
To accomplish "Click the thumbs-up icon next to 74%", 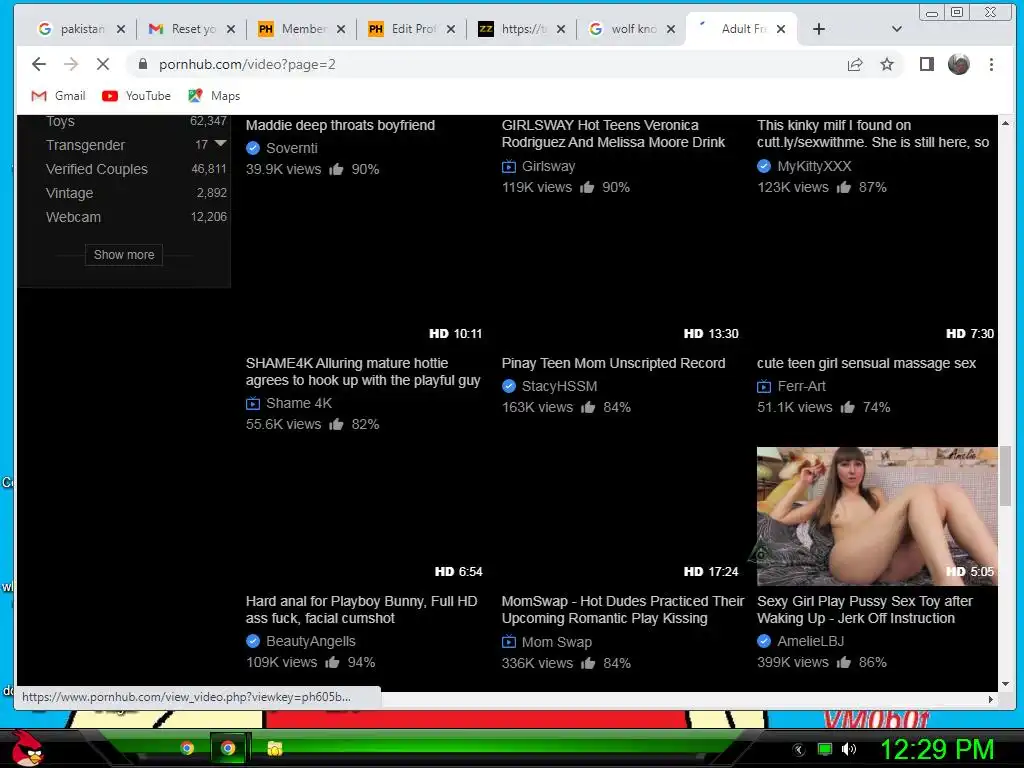I will tap(848, 408).
